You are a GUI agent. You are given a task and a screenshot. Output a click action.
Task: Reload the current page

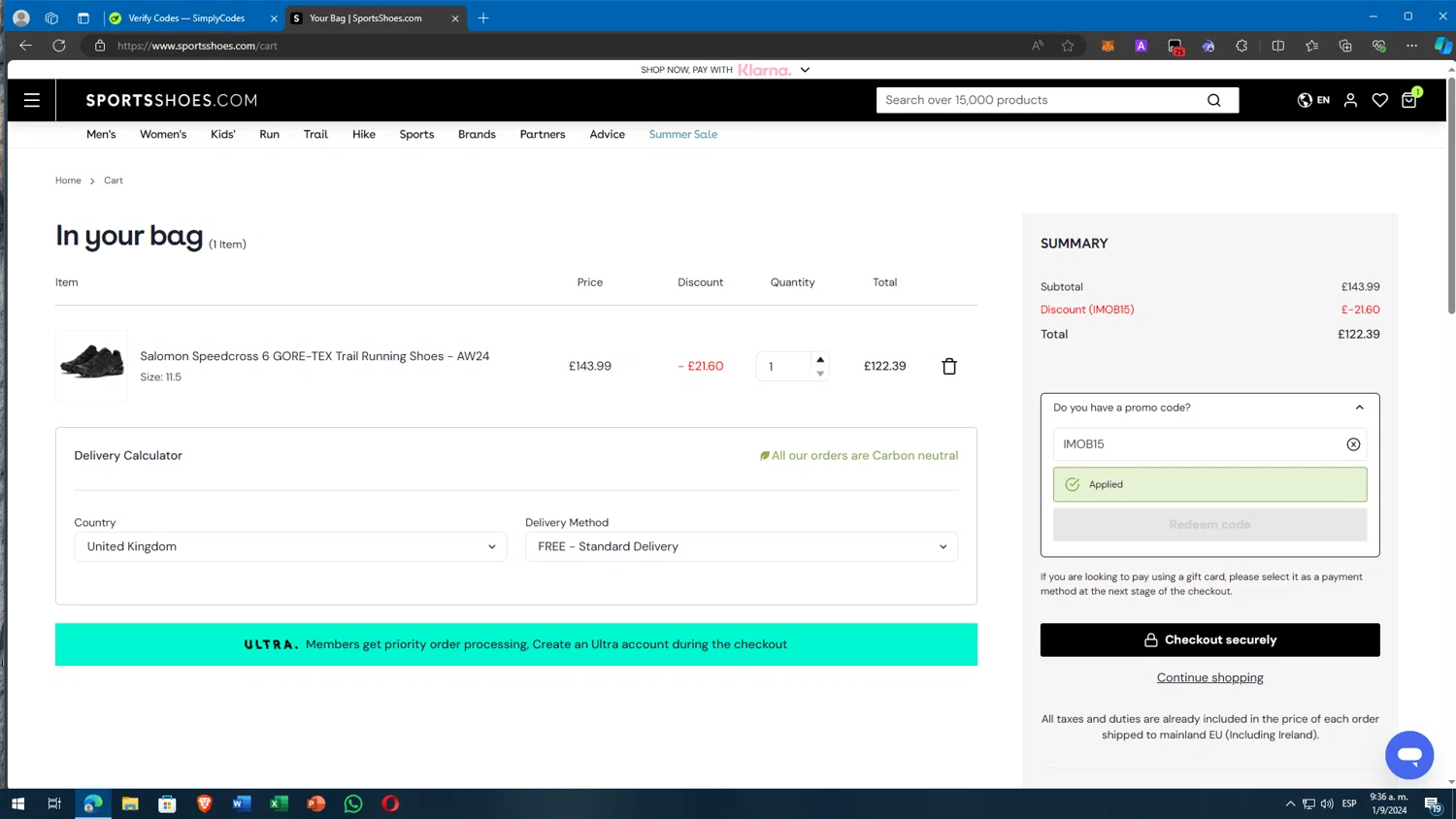click(59, 46)
